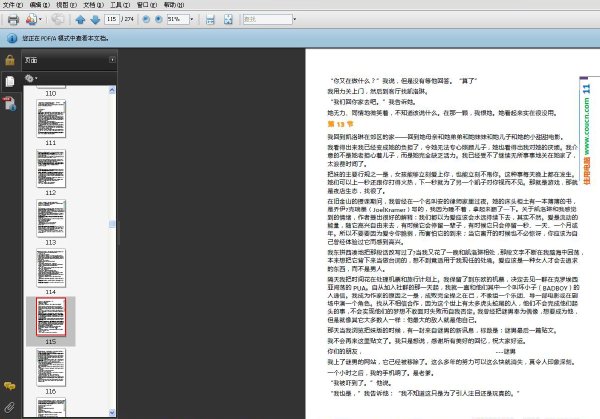This screenshot has height=419, width=600.
Task: Go to next page with down arrow
Action: click(x=95, y=20)
